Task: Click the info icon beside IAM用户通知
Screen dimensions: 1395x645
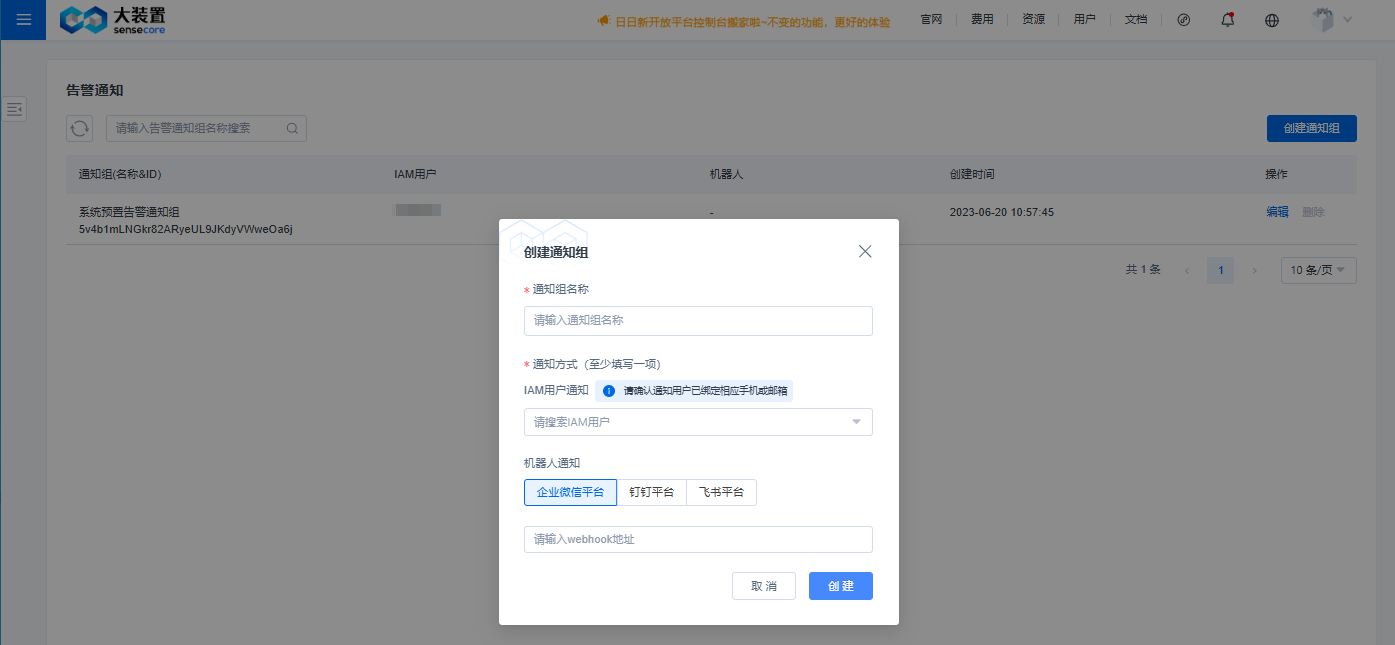Action: (609, 391)
